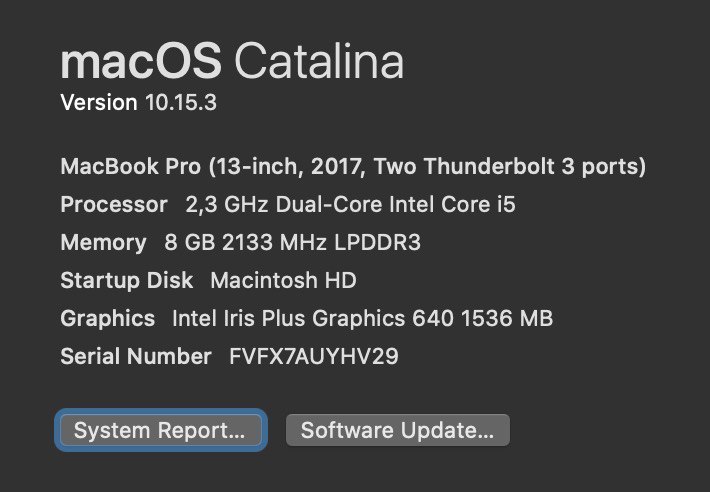Viewport: 710px width, 492px height.
Task: Click the Processor label
Action: coord(114,204)
